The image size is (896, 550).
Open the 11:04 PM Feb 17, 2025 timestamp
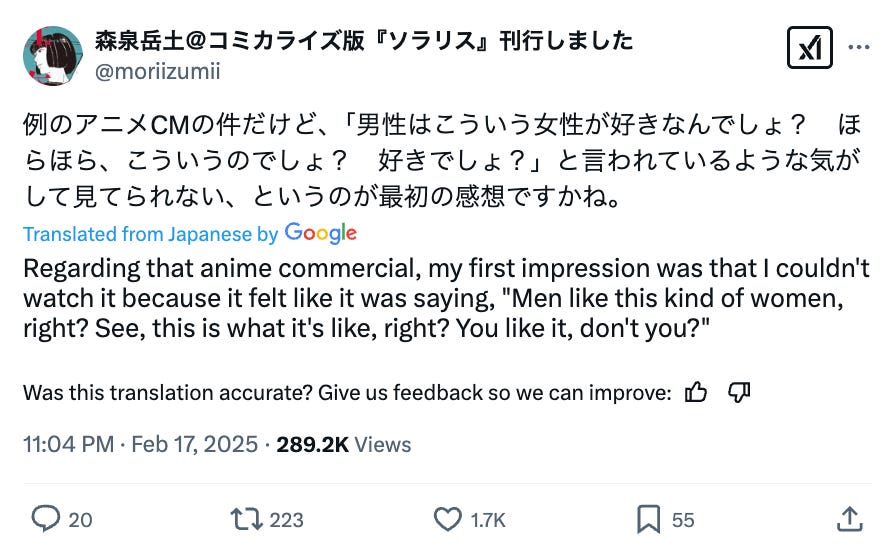(x=140, y=445)
